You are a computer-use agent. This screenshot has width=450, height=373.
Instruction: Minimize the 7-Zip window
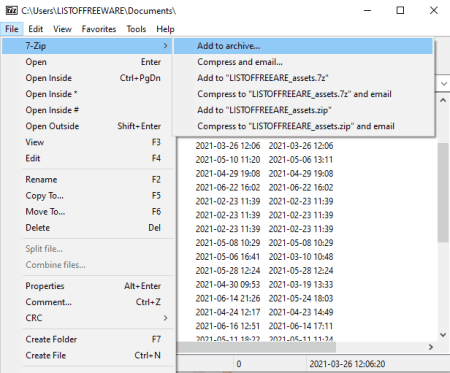[367, 10]
